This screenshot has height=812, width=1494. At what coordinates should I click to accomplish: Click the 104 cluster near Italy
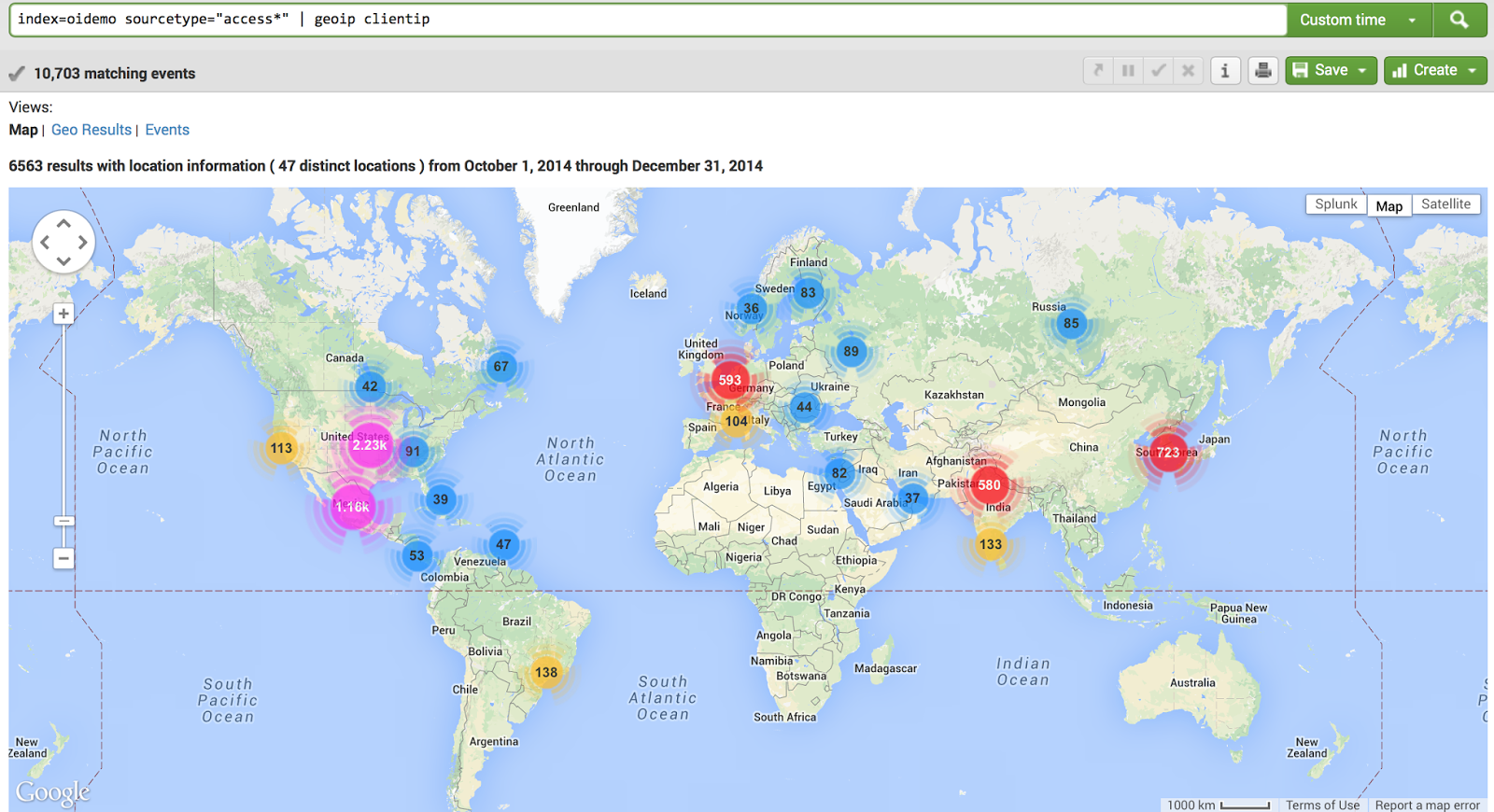coord(737,421)
